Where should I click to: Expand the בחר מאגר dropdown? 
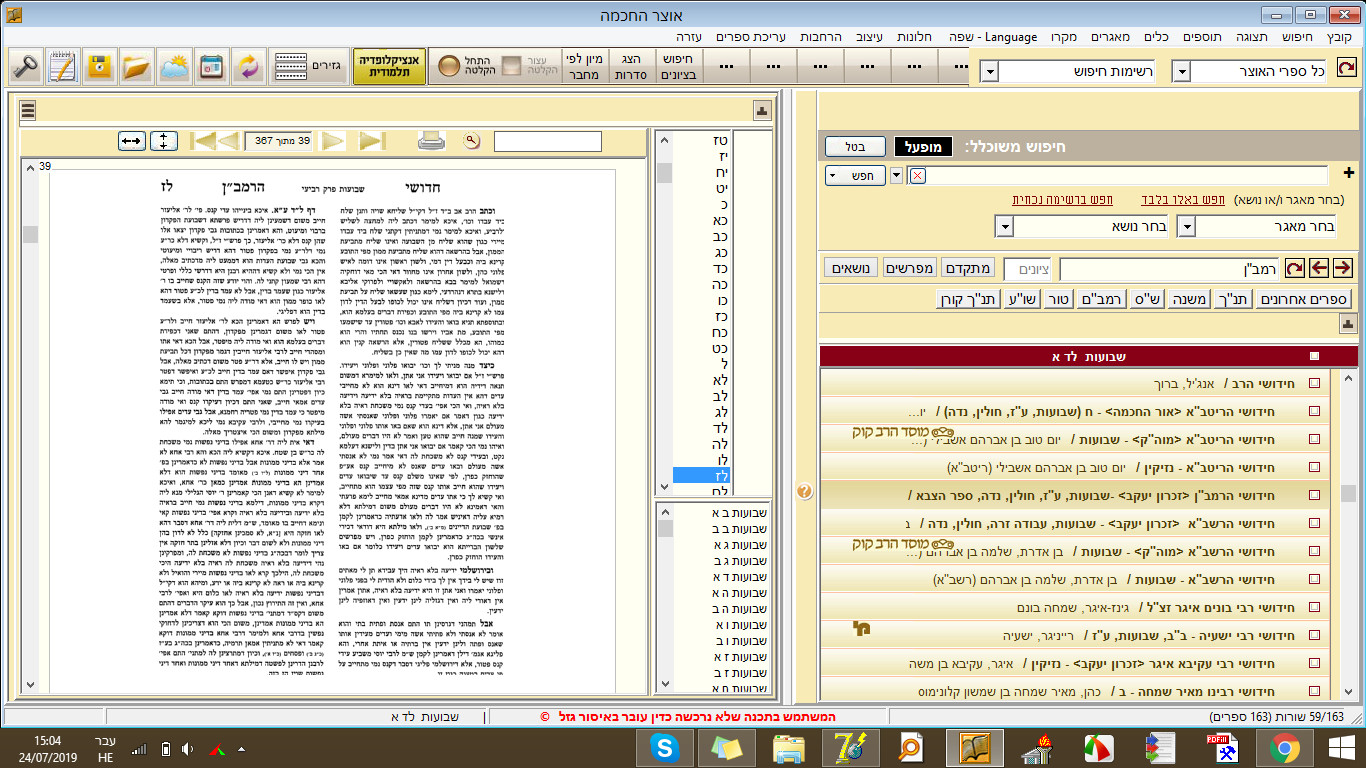(1186, 226)
